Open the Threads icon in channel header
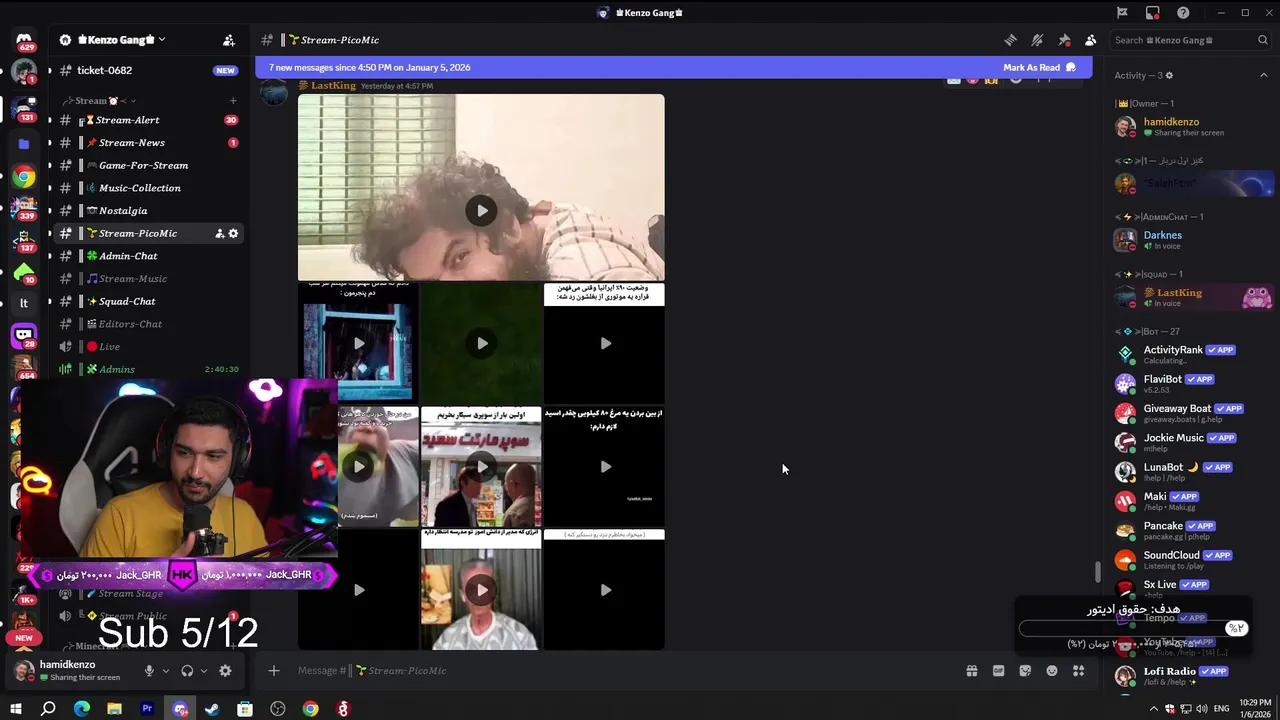Screen dimensions: 1280x720 [1010, 40]
